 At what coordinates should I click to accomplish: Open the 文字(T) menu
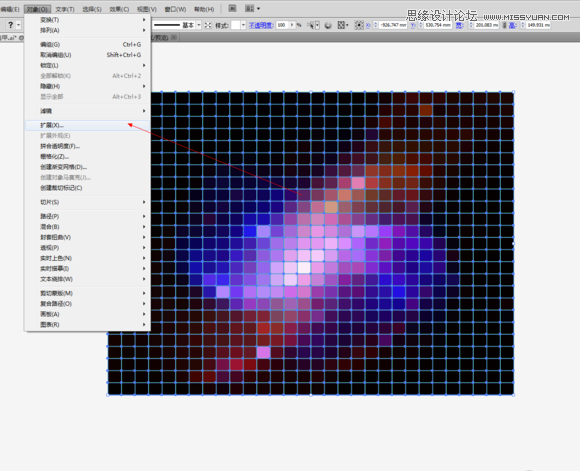point(65,9)
